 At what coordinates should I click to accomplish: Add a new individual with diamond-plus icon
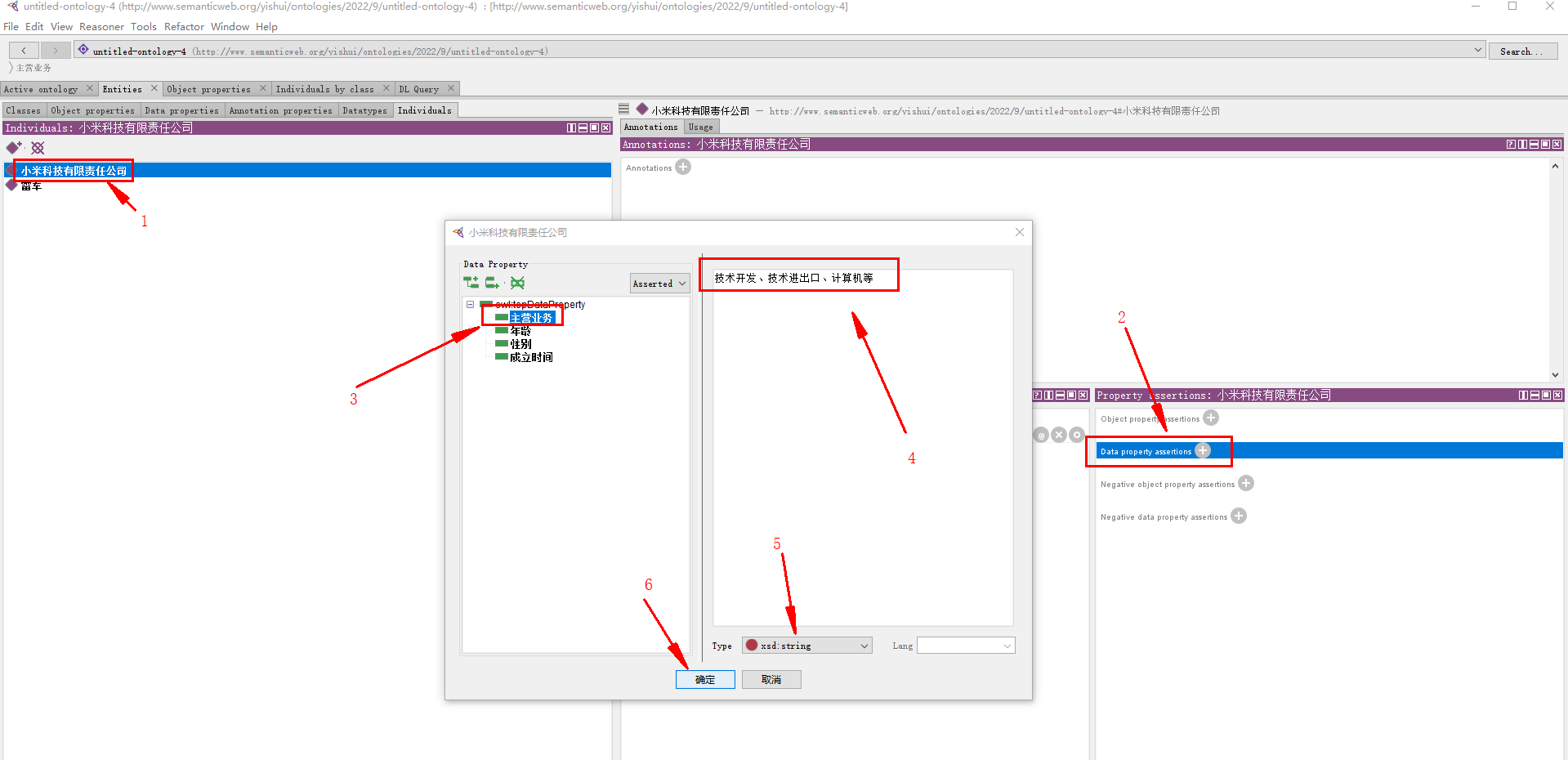[x=14, y=147]
